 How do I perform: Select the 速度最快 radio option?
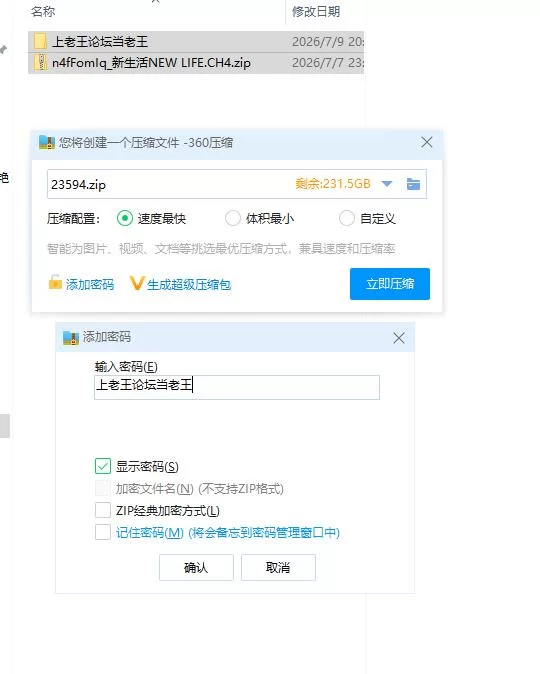point(125,218)
